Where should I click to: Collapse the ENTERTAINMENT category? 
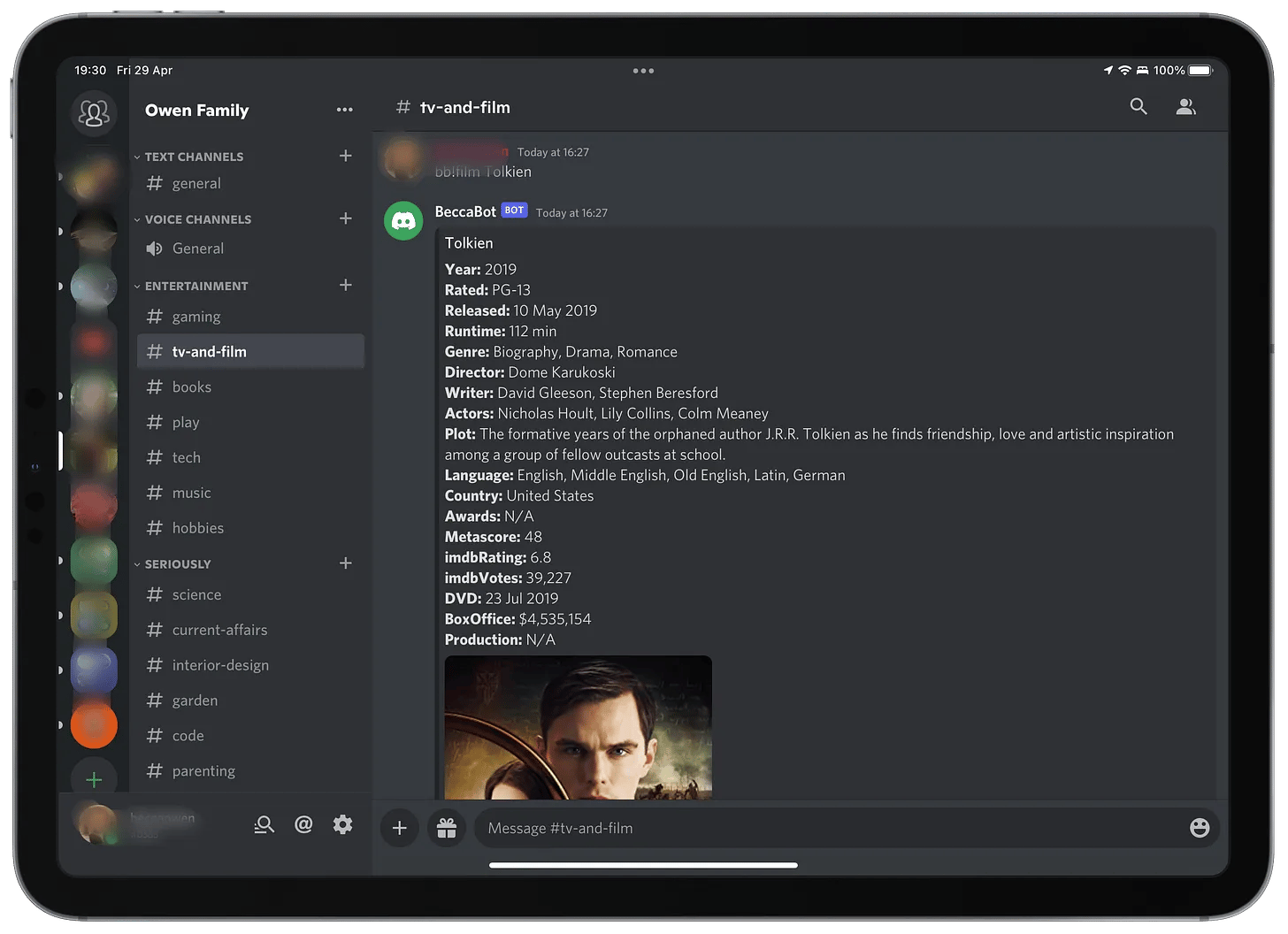pyautogui.click(x=195, y=286)
